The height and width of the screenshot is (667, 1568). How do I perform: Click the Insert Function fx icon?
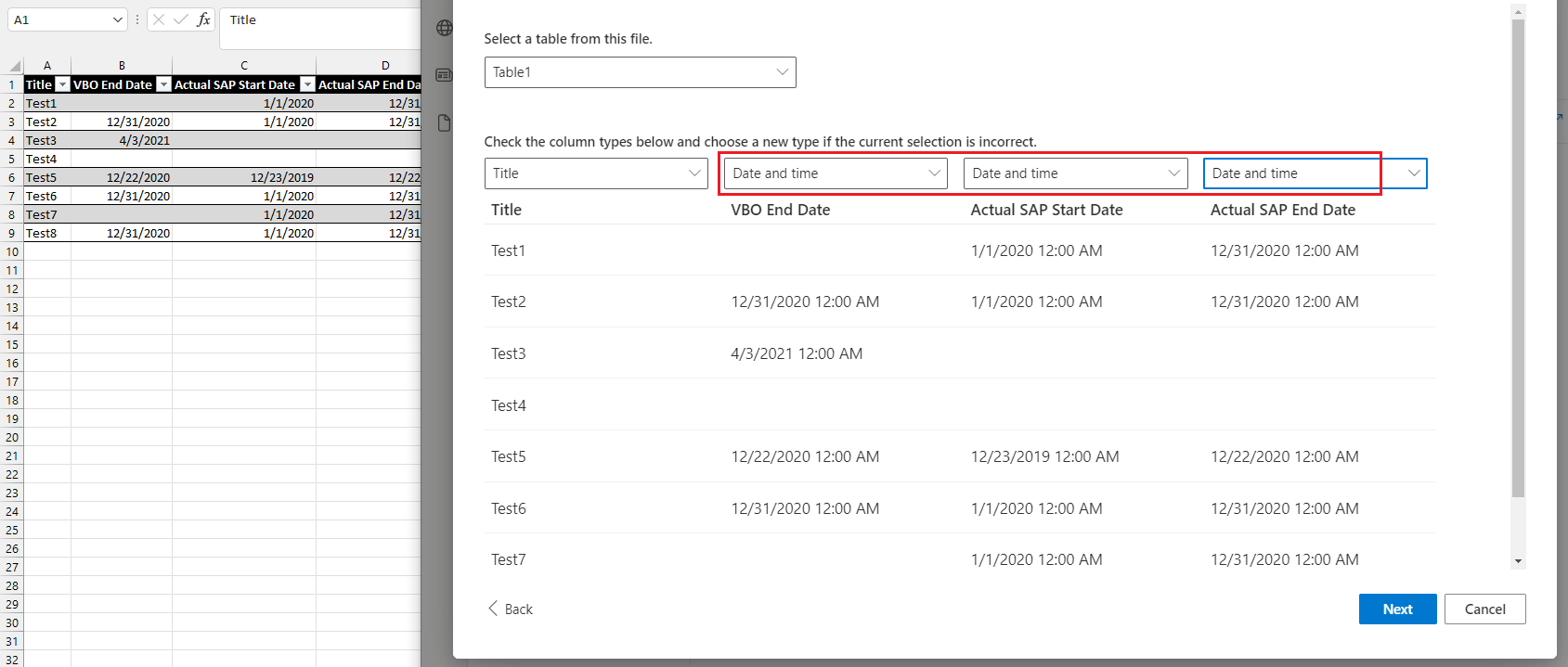point(203,19)
